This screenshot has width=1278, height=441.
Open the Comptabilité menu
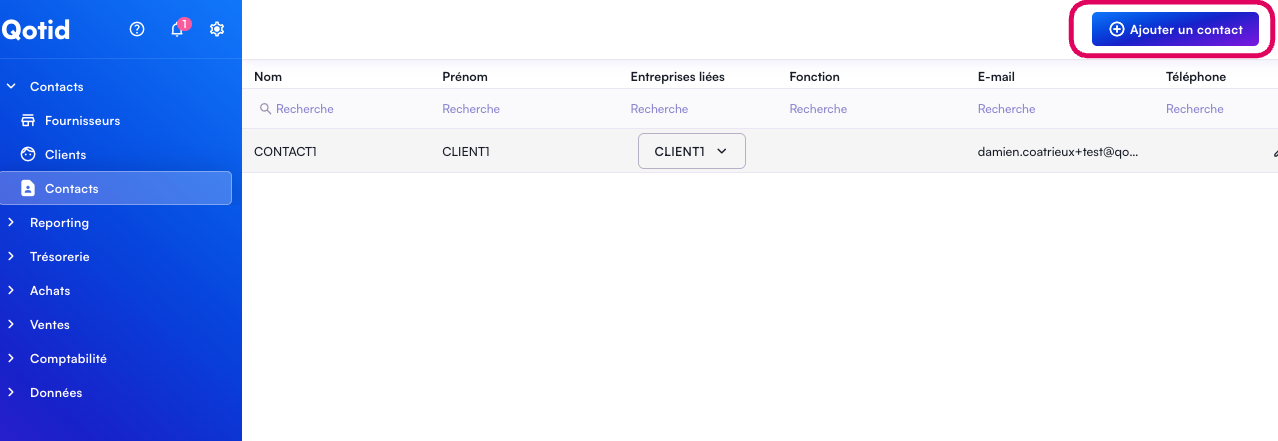[68, 359]
